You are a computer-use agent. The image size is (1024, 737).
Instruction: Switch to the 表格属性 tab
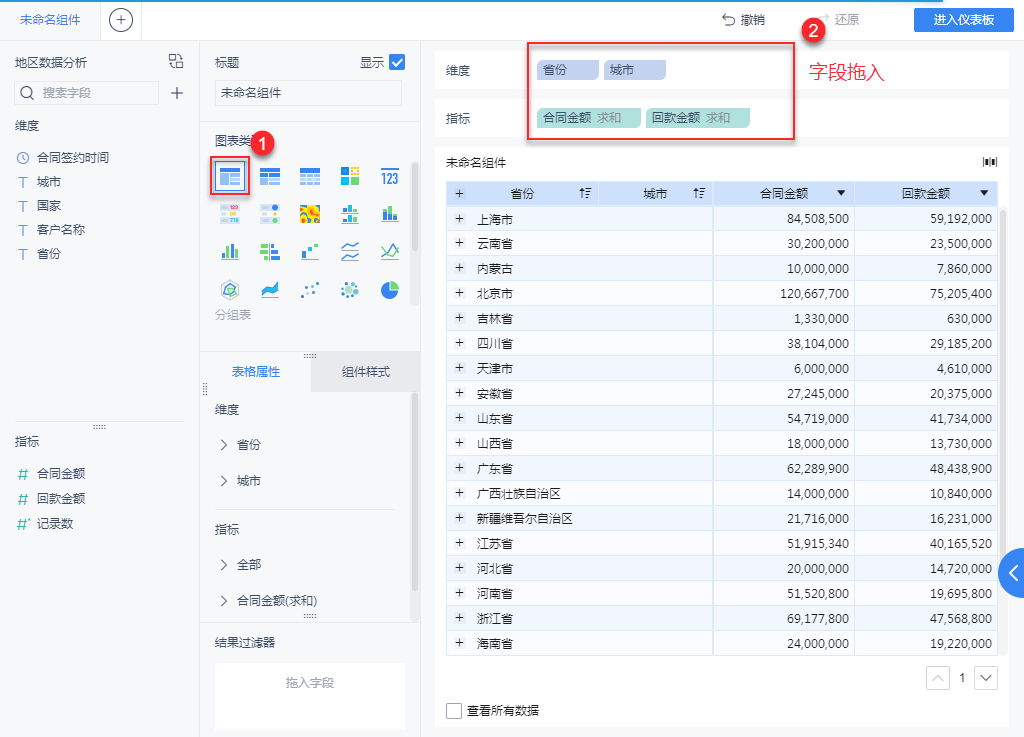[x=256, y=372]
